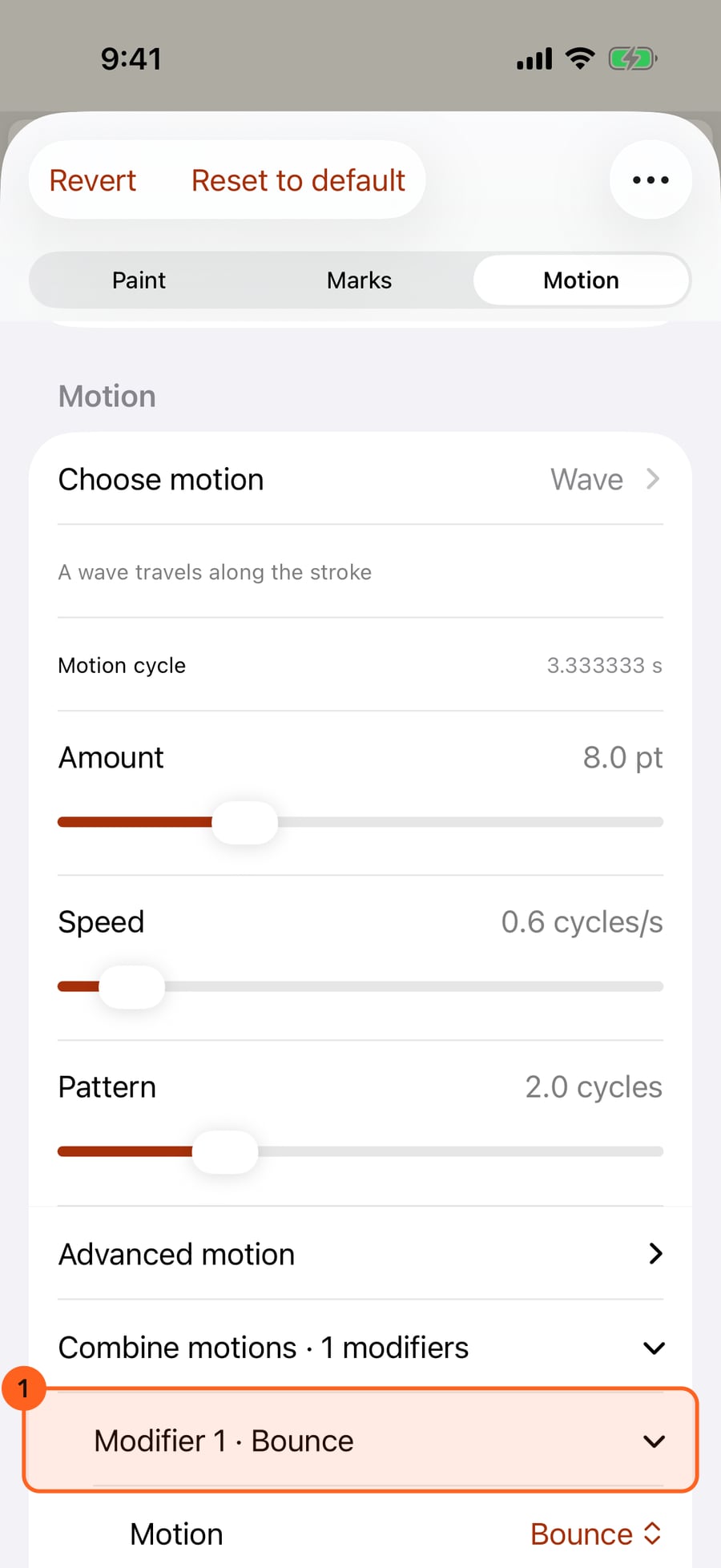Tap the Revert button
Screen dimensions: 721x1568
pos(93,180)
